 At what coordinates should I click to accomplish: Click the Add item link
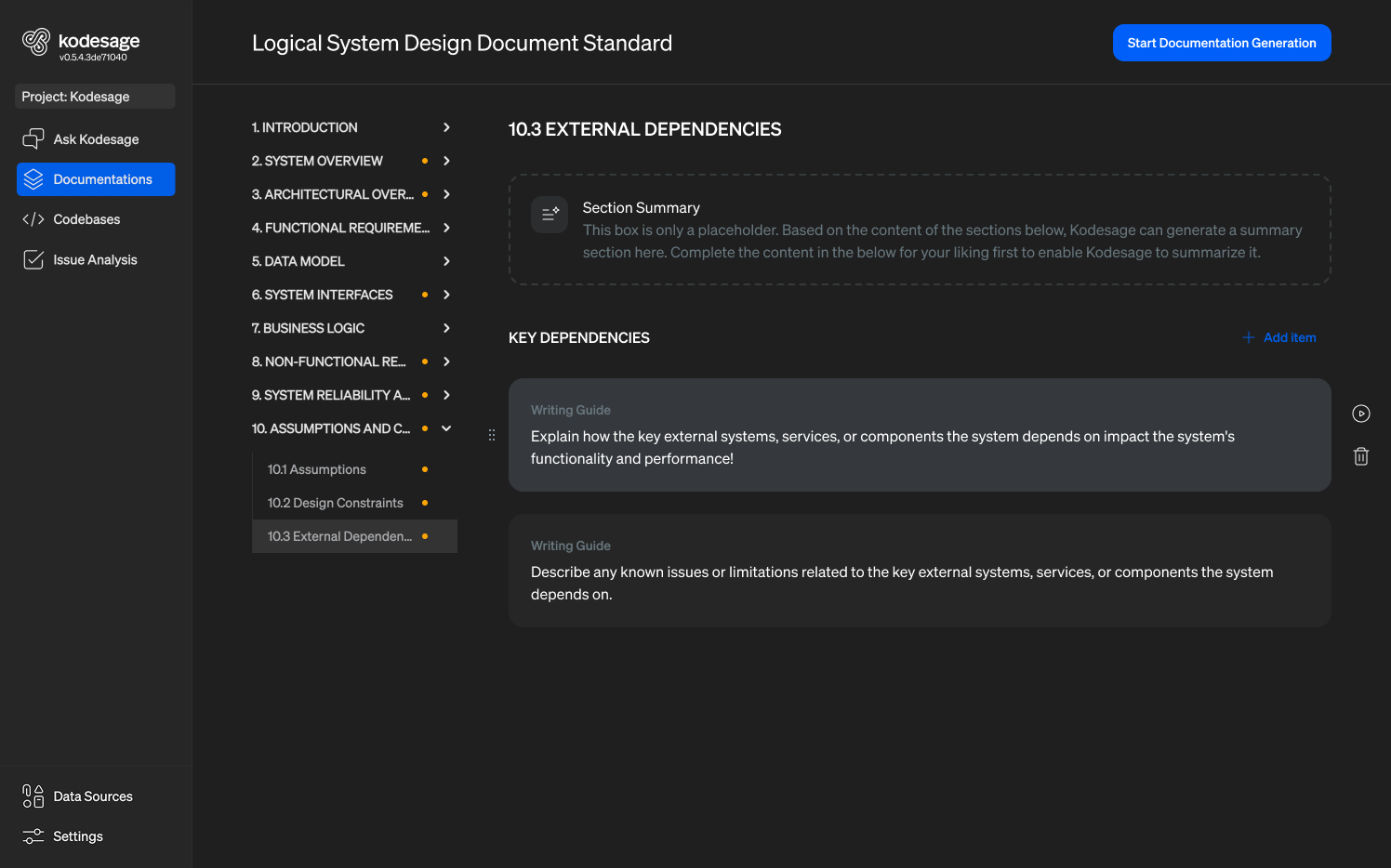(x=1279, y=337)
